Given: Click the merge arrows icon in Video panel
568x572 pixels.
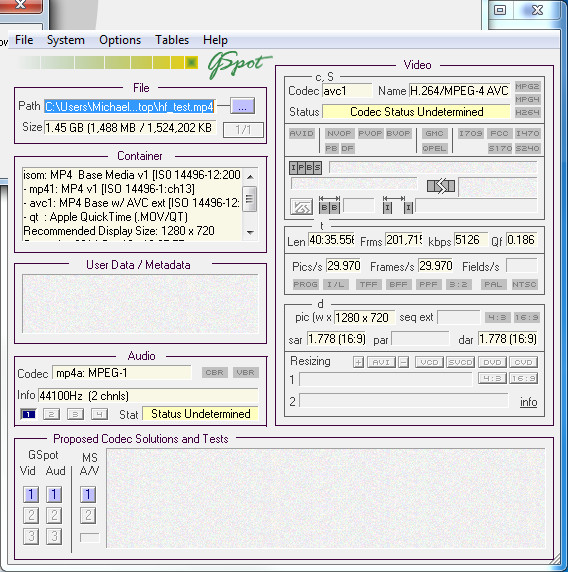Looking at the screenshot, I should click(x=441, y=186).
